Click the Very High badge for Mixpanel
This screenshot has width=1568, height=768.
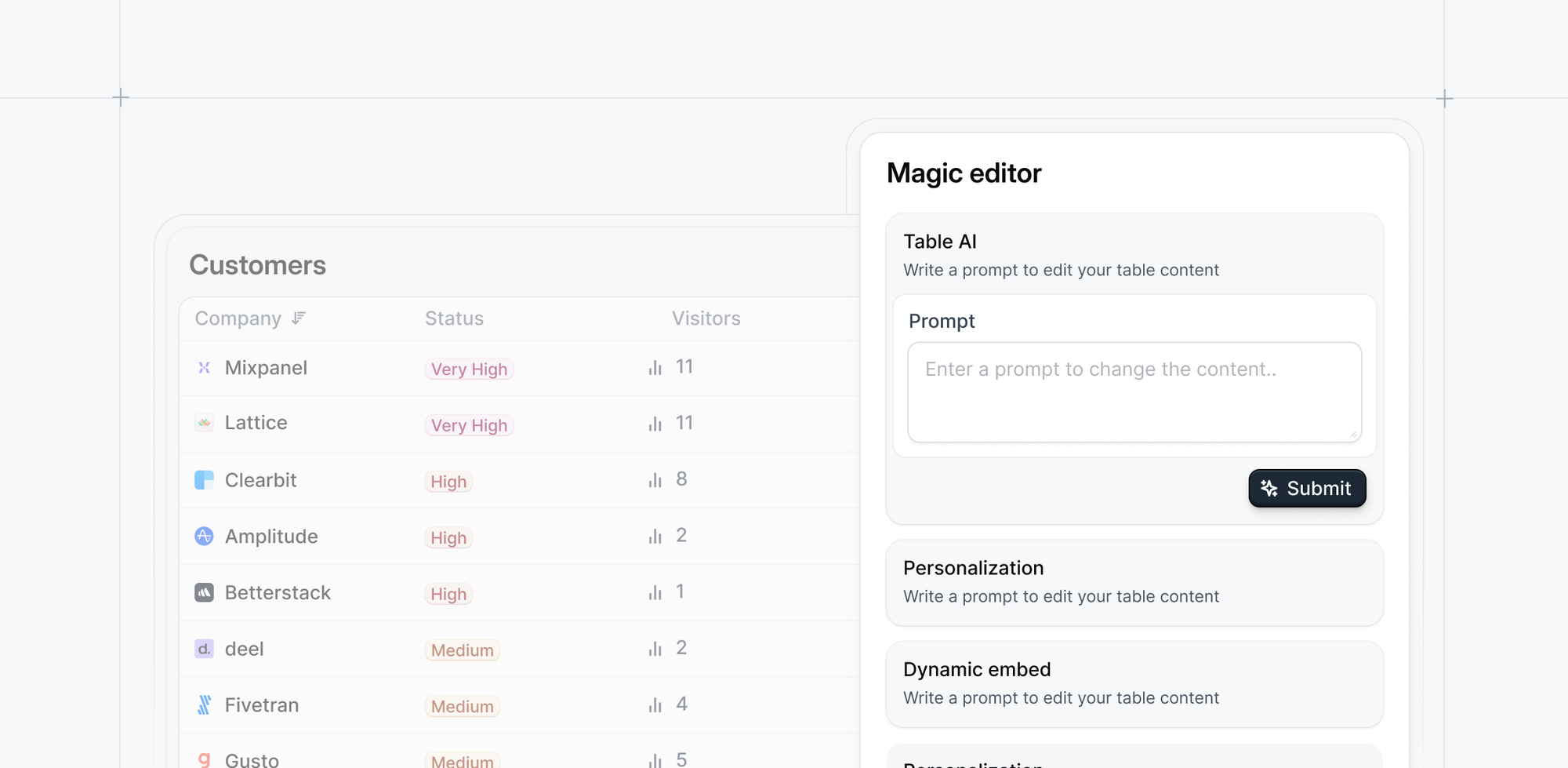469,369
